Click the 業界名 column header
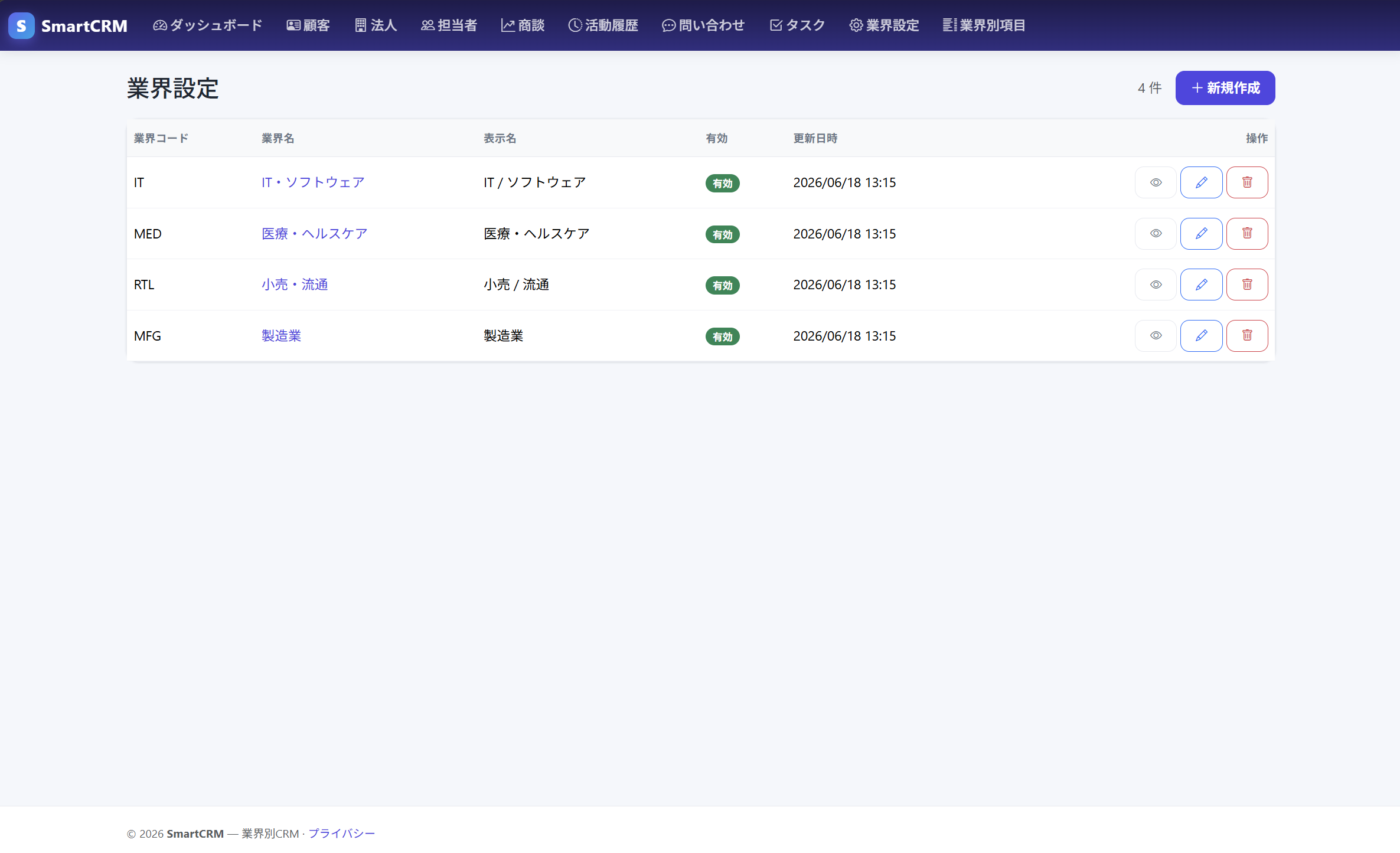1400x853 pixels. click(278, 138)
